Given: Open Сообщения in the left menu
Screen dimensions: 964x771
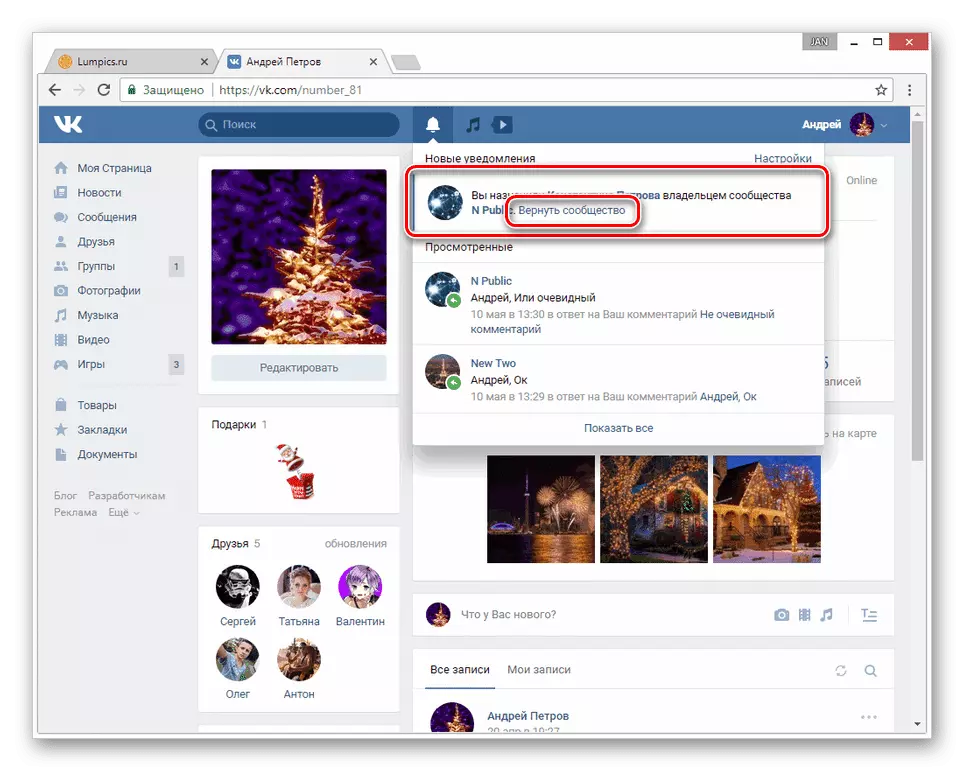Looking at the screenshot, I should point(107,217).
